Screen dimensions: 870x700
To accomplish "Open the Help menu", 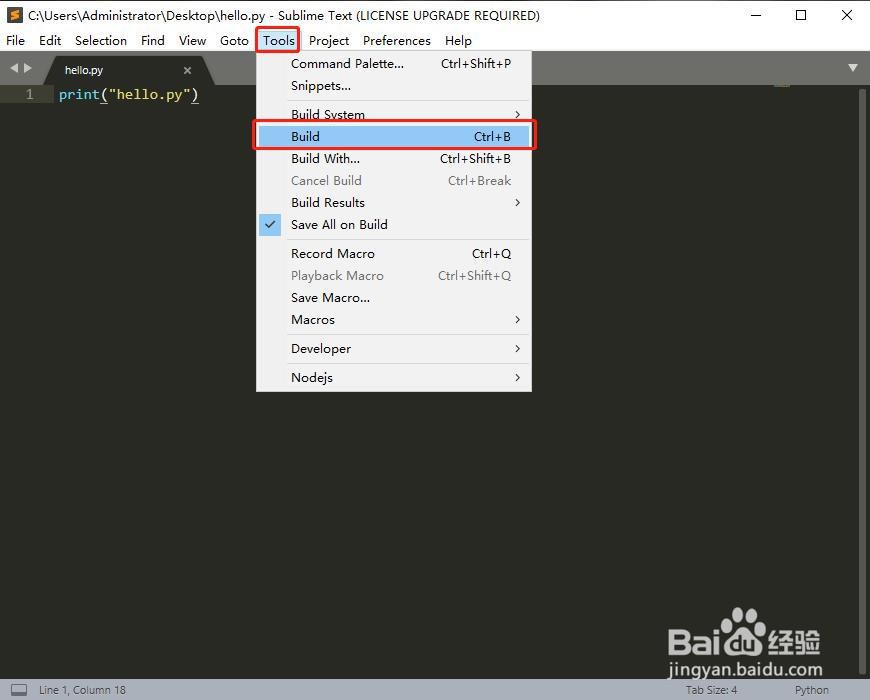I will click(x=458, y=40).
